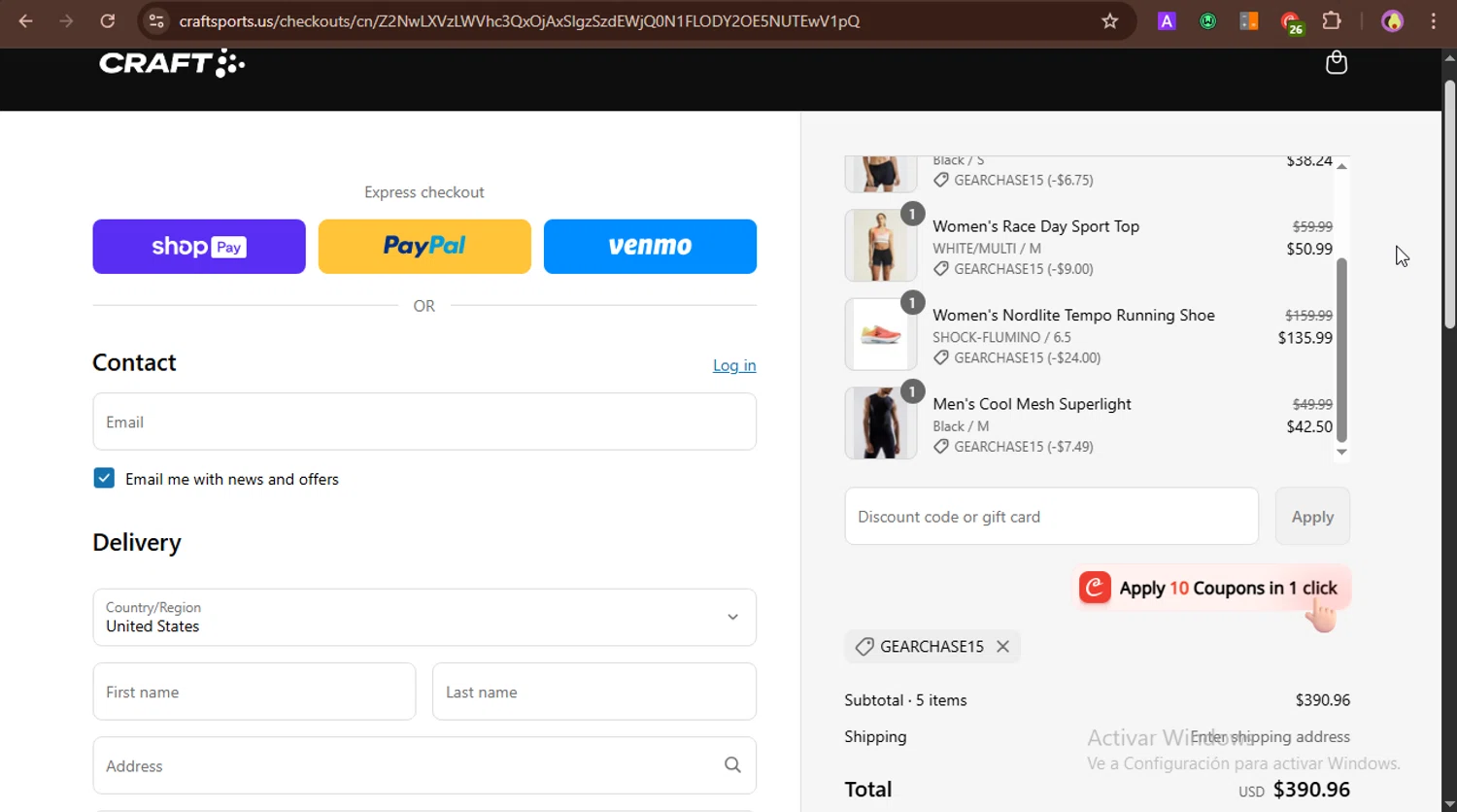The width and height of the screenshot is (1457, 812).
Task: Click the Subtotal amount $390.96
Action: (x=1322, y=700)
